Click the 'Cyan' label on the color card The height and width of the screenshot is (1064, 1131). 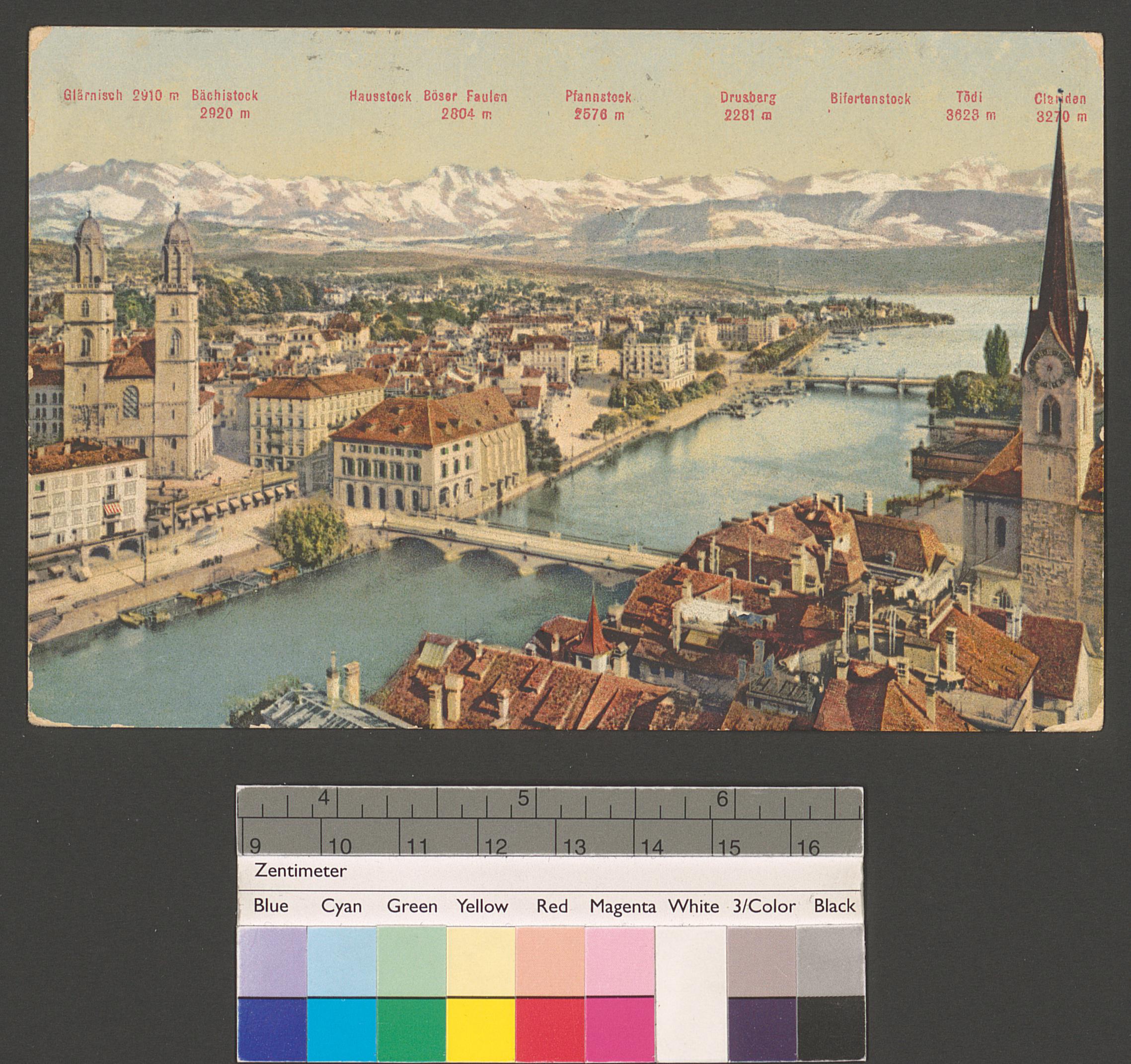tap(341, 907)
